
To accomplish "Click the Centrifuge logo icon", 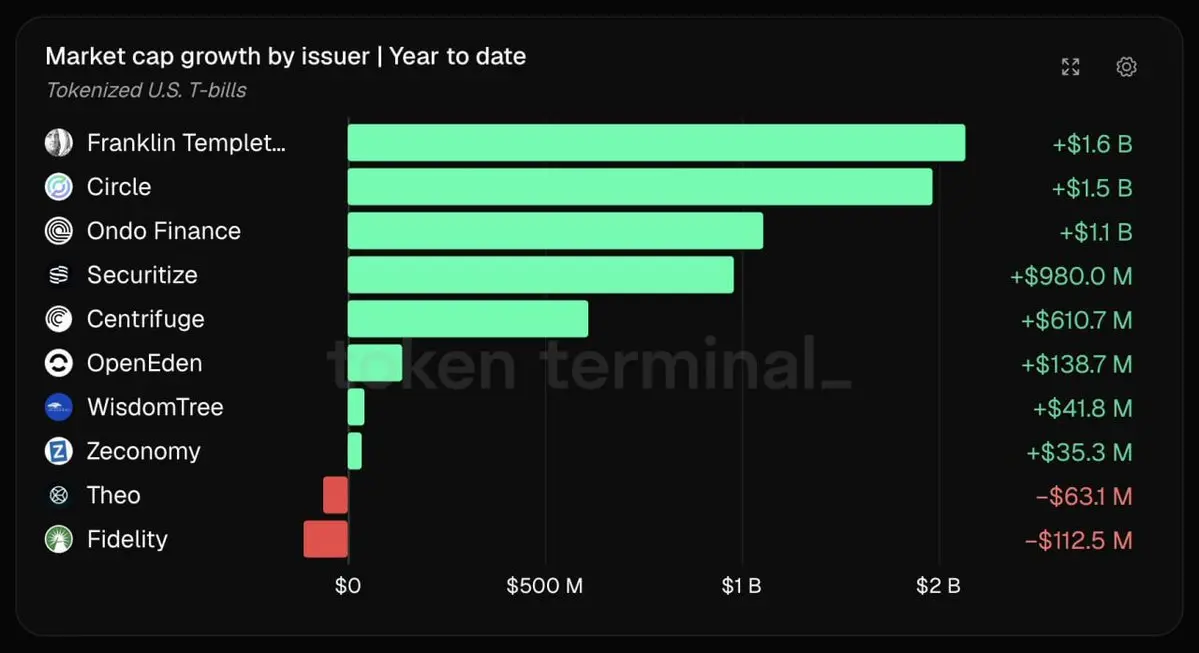I will pos(59,319).
